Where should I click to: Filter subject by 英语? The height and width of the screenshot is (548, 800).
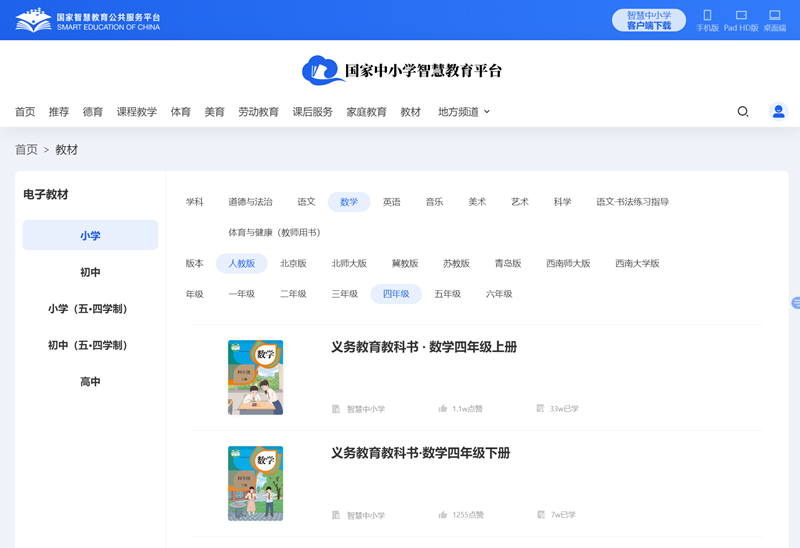(392, 202)
